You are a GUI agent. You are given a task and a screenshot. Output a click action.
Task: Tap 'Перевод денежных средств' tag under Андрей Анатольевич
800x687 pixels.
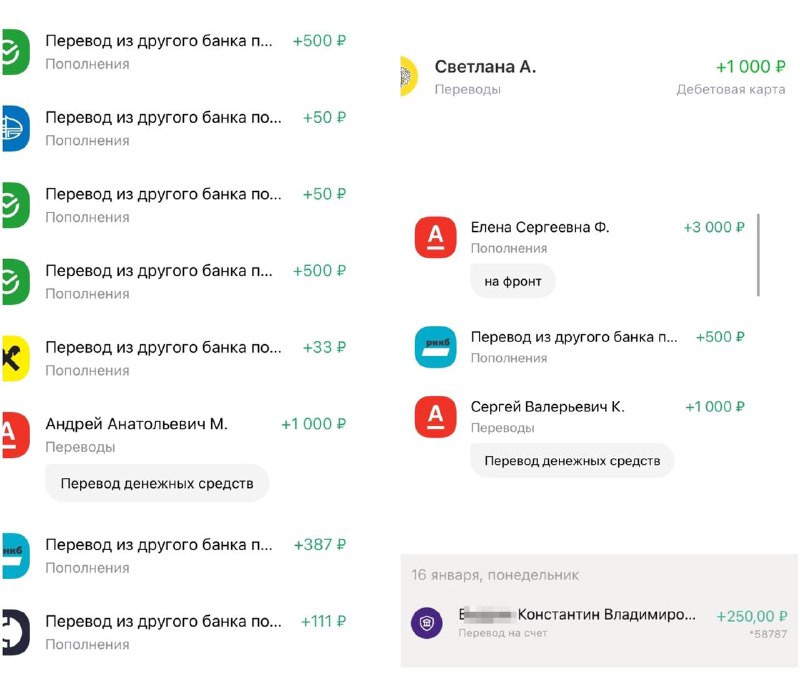tap(157, 483)
